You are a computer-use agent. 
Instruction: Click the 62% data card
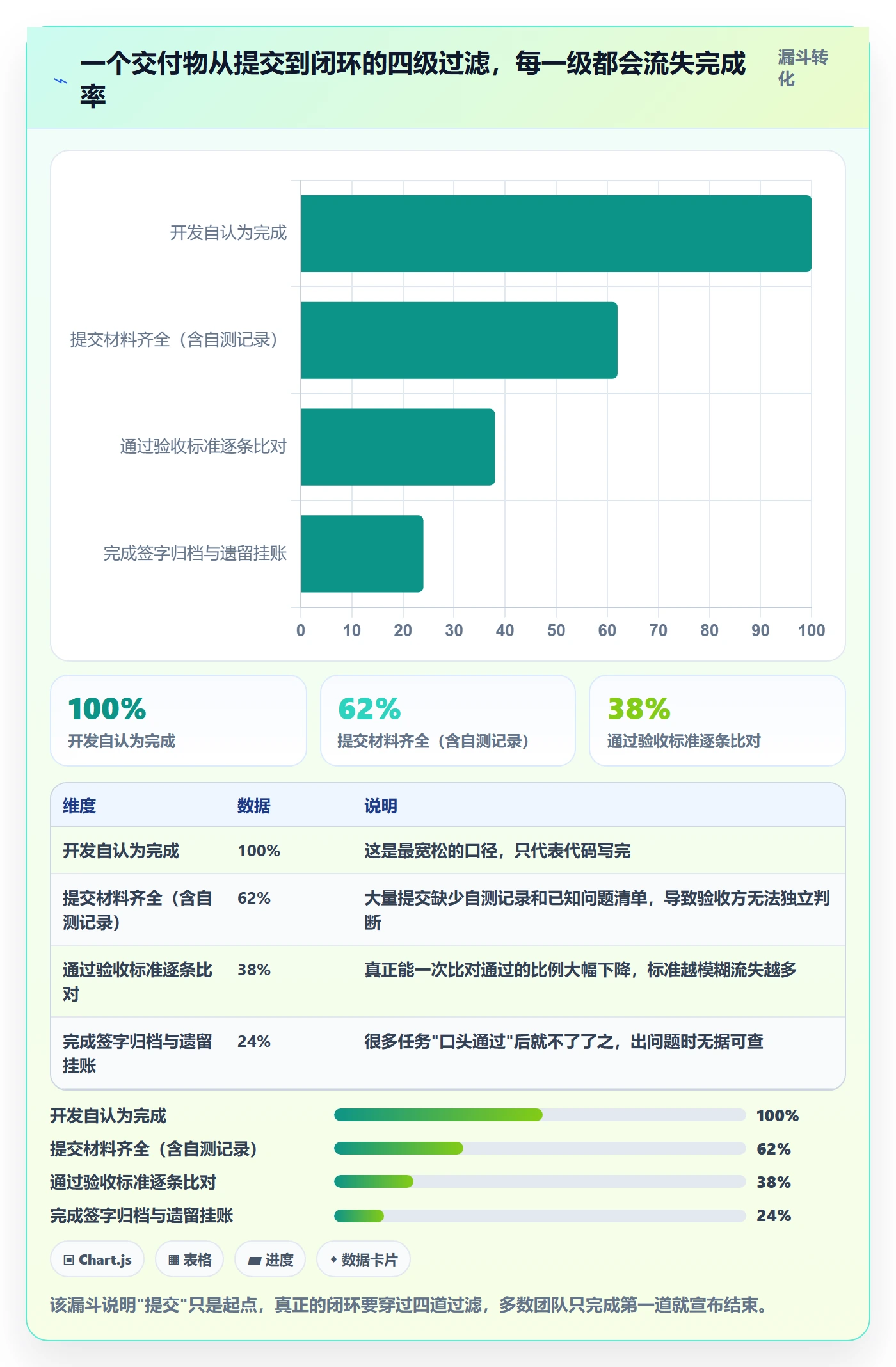tap(448, 721)
